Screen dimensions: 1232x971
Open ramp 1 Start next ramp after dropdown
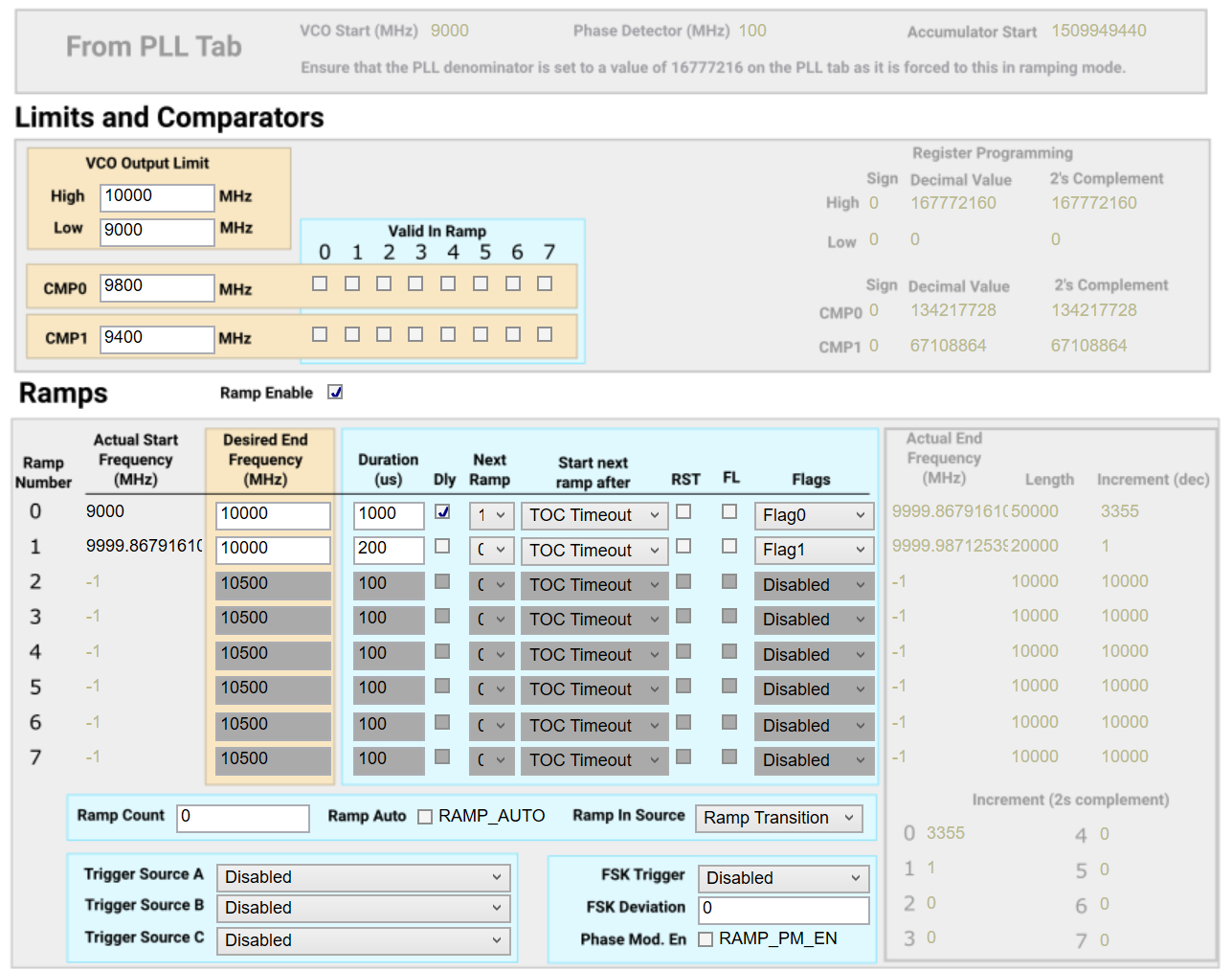pyautogui.click(x=594, y=551)
